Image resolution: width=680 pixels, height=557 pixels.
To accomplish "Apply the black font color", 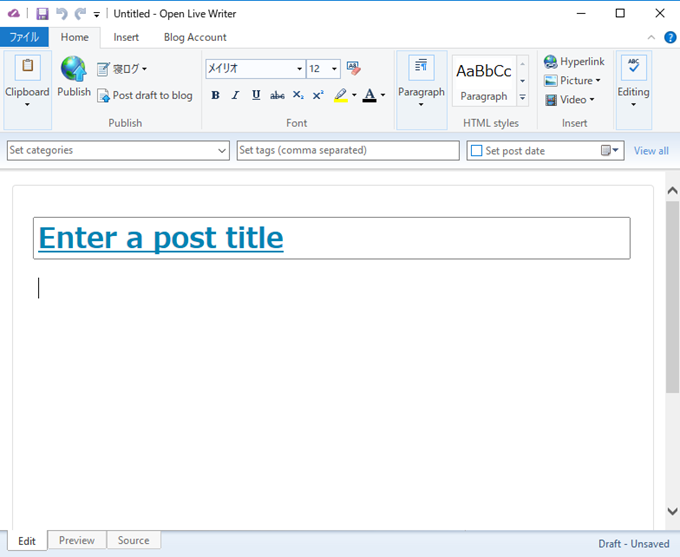I will click(x=369, y=95).
